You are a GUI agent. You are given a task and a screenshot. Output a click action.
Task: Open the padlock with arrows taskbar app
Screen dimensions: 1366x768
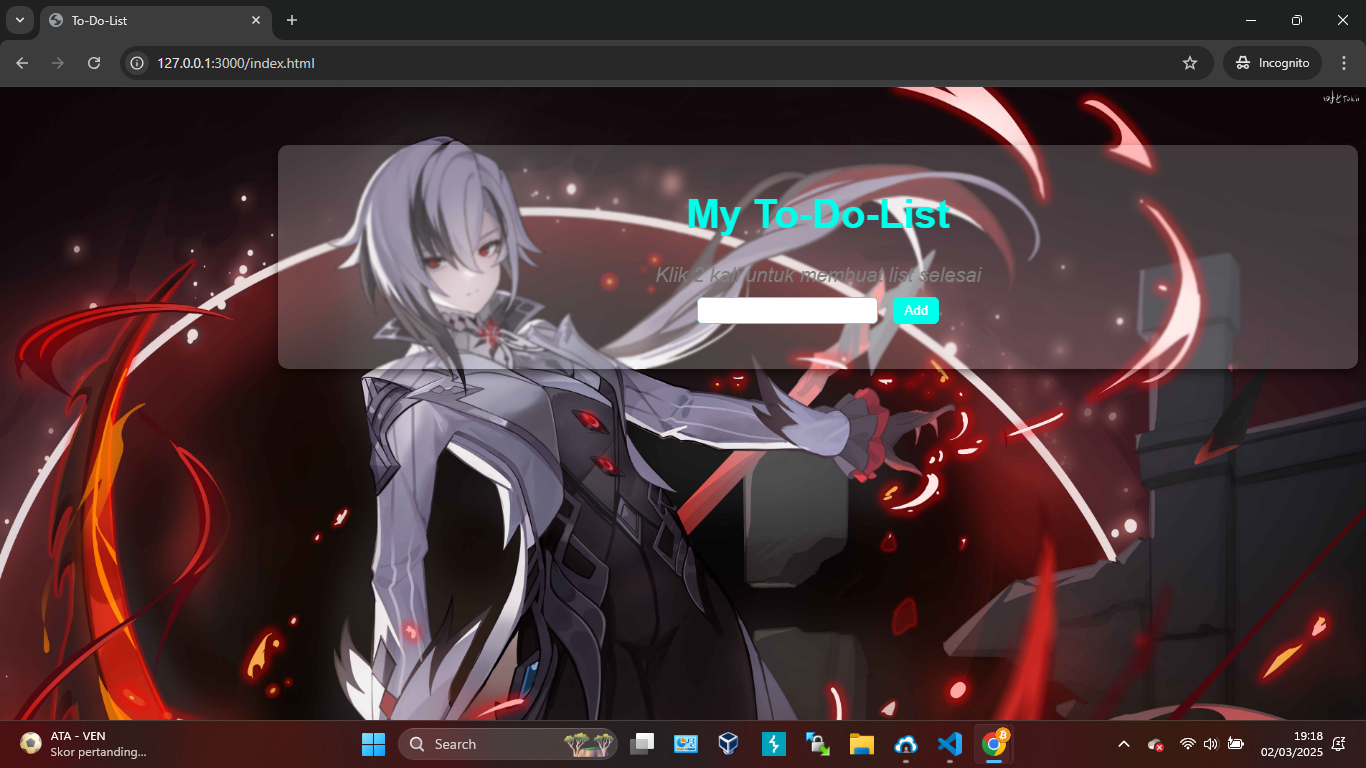tap(818, 744)
